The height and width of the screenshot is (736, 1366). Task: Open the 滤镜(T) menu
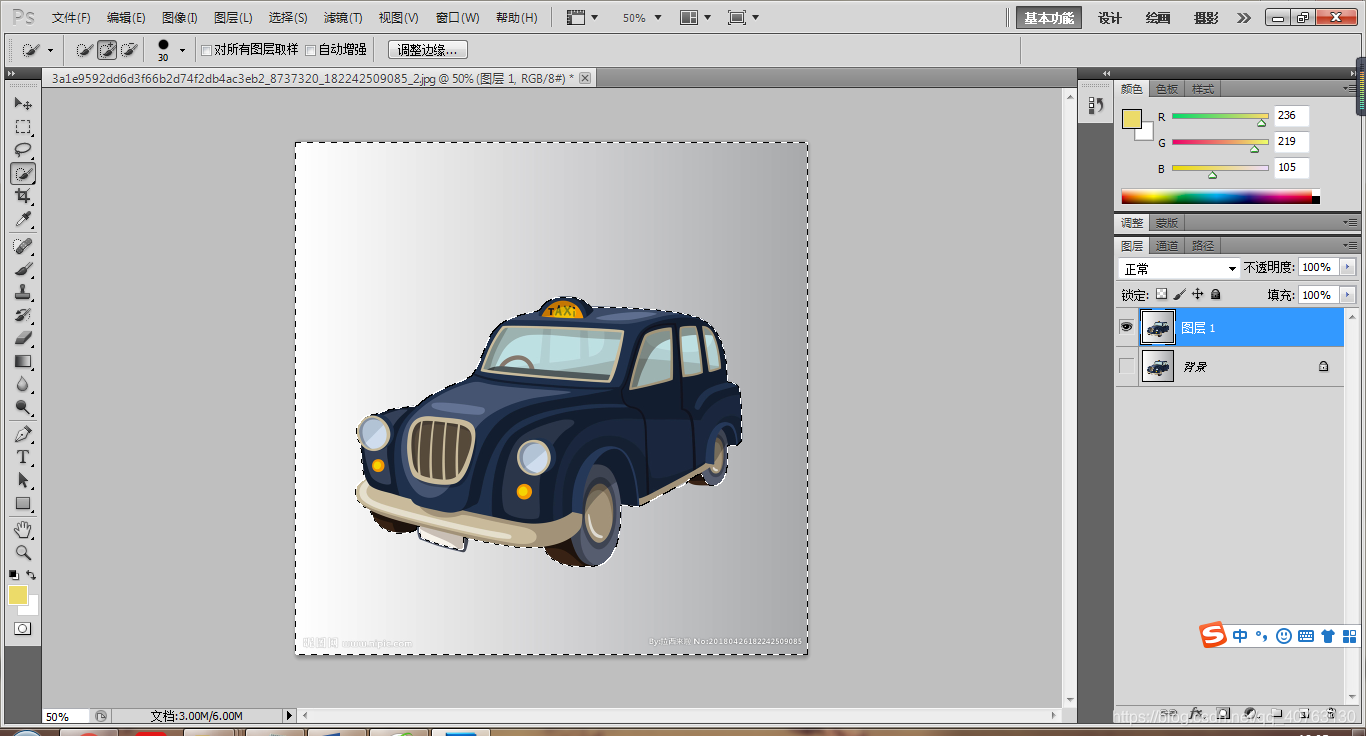[x=343, y=18]
